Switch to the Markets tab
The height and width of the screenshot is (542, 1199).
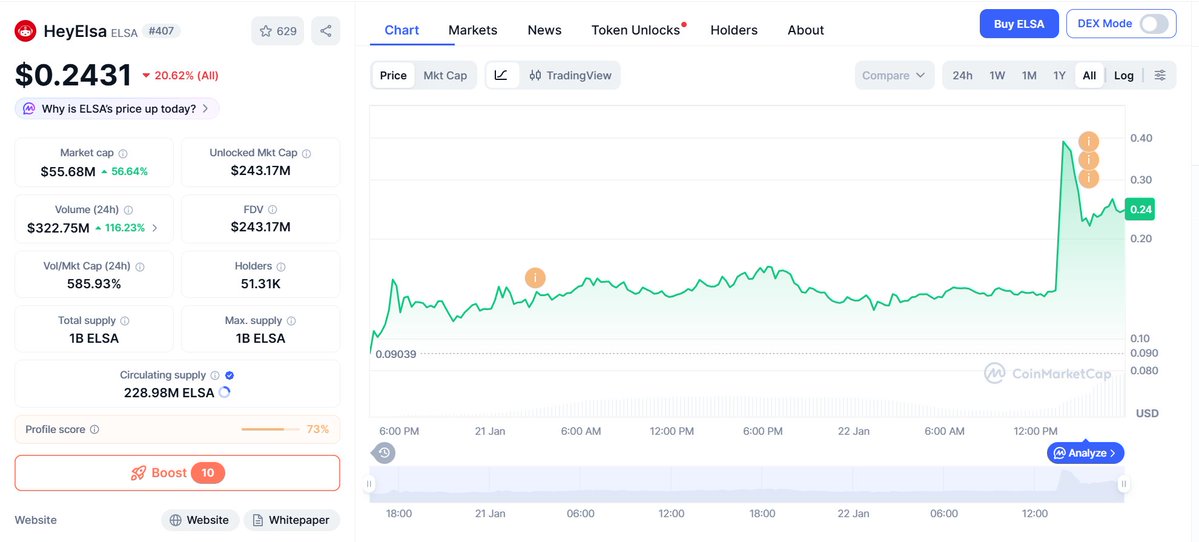tap(472, 30)
